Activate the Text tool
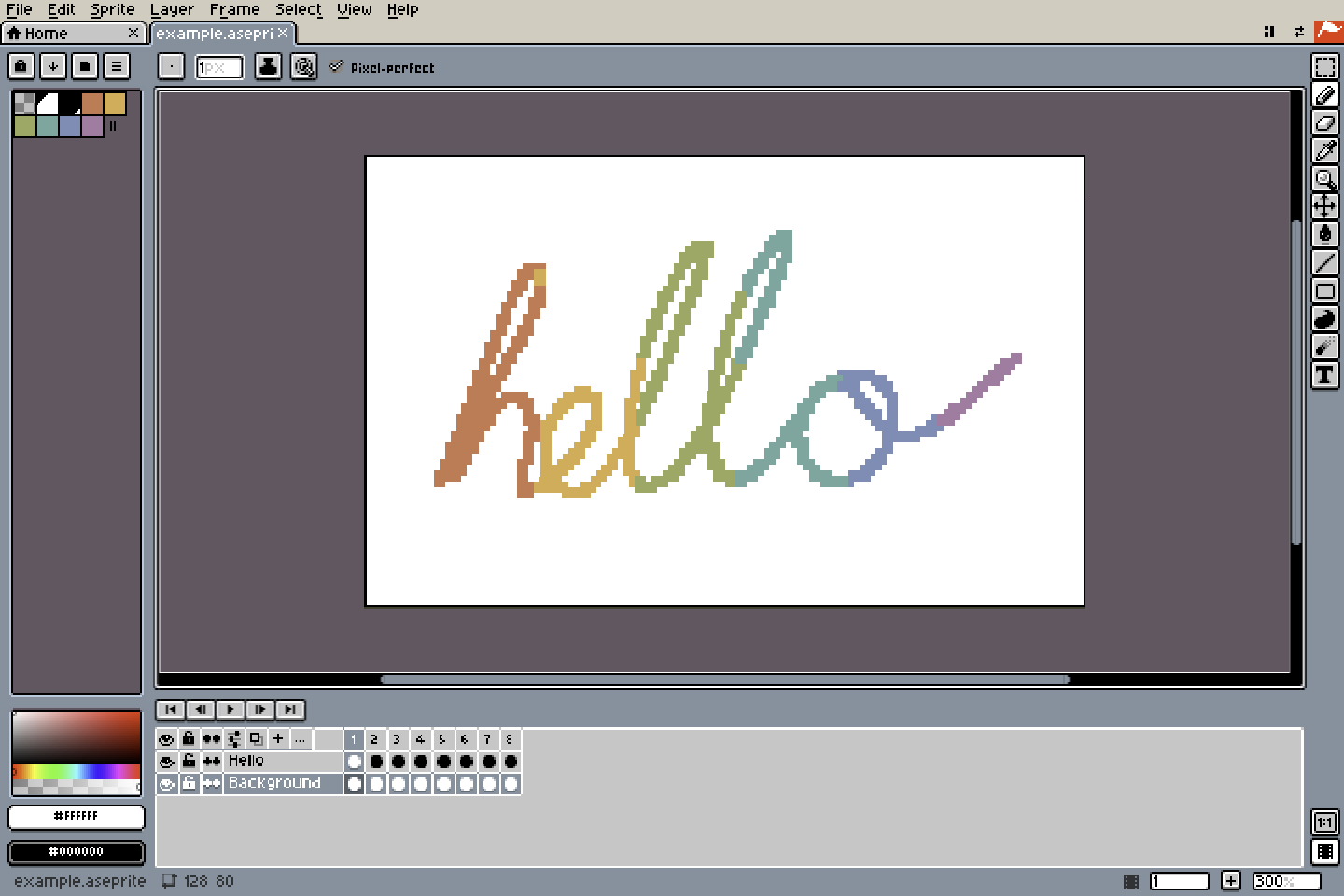 tap(1324, 375)
